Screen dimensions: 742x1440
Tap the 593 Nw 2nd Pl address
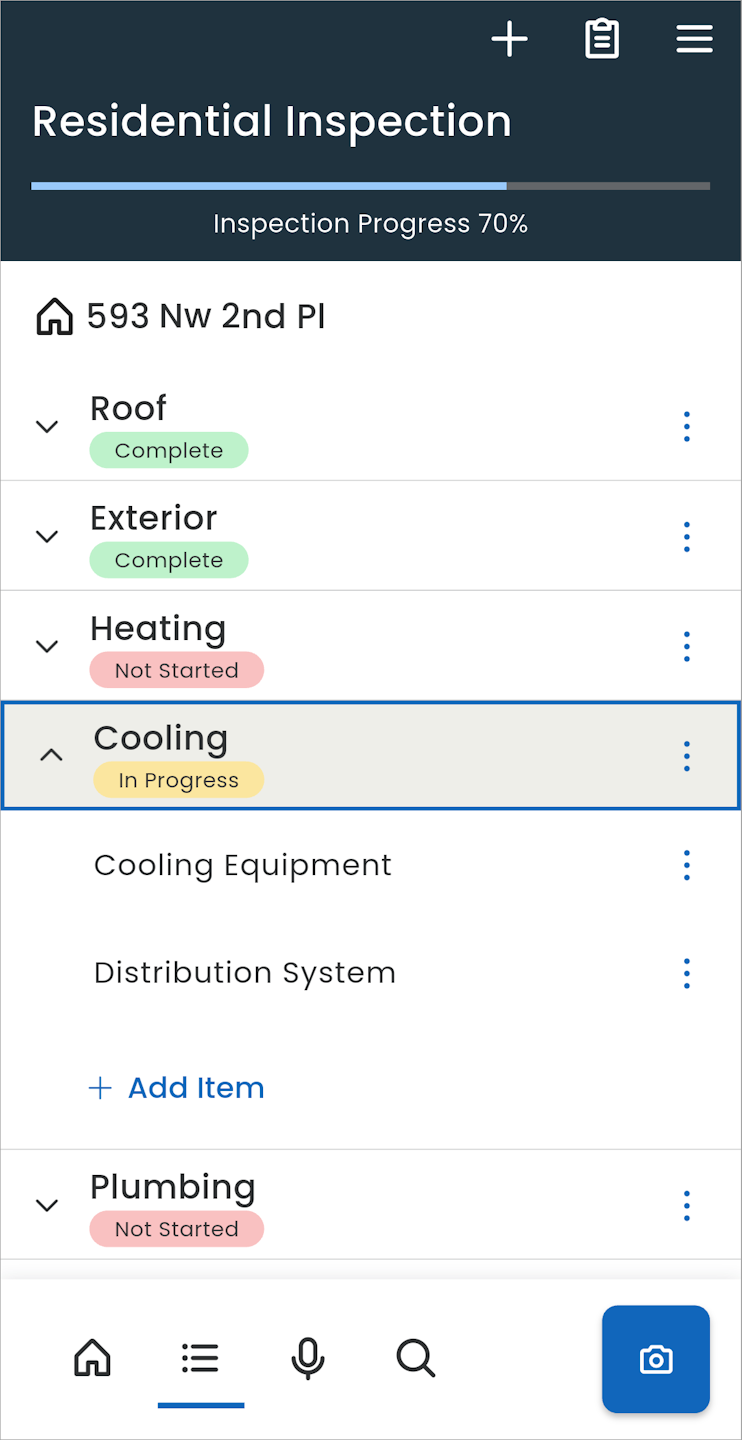click(205, 317)
